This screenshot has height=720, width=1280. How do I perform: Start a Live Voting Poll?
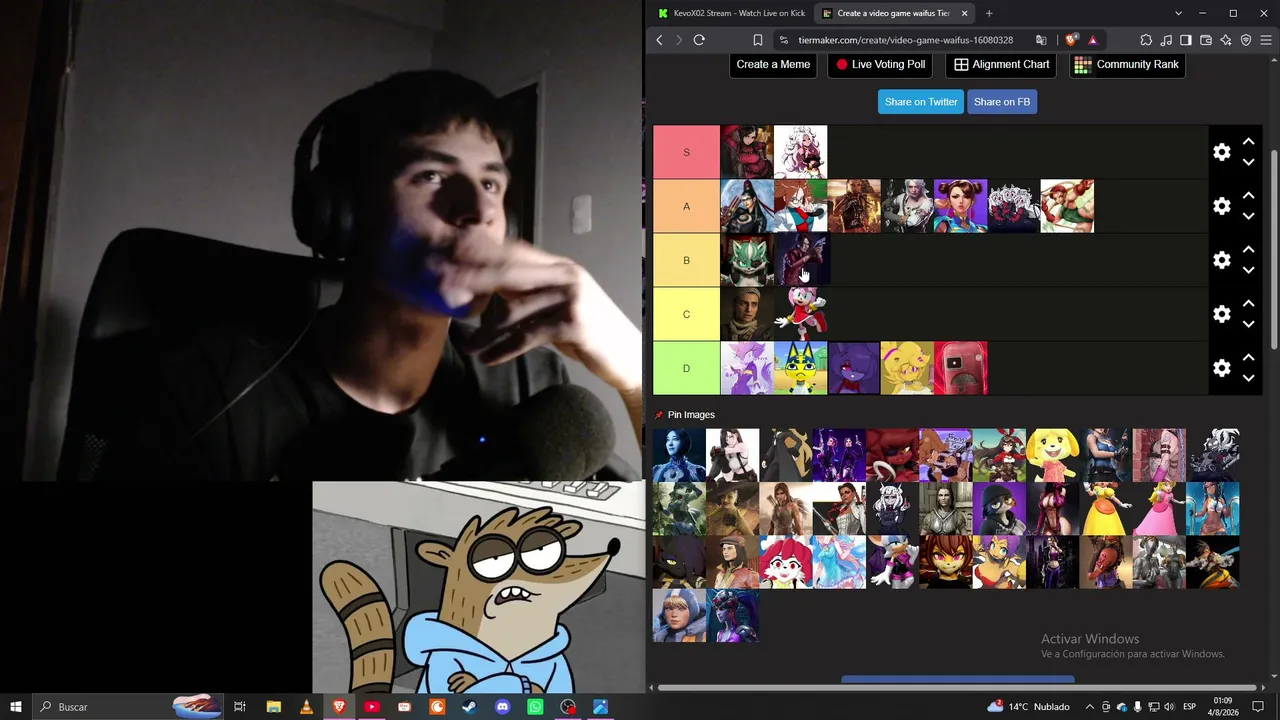tap(881, 65)
